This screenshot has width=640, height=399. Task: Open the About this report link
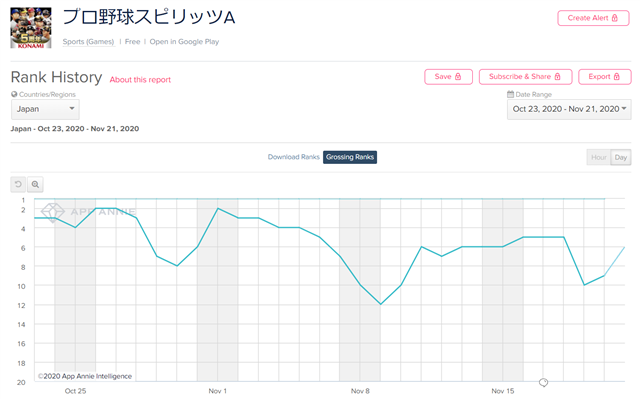[x=140, y=80]
